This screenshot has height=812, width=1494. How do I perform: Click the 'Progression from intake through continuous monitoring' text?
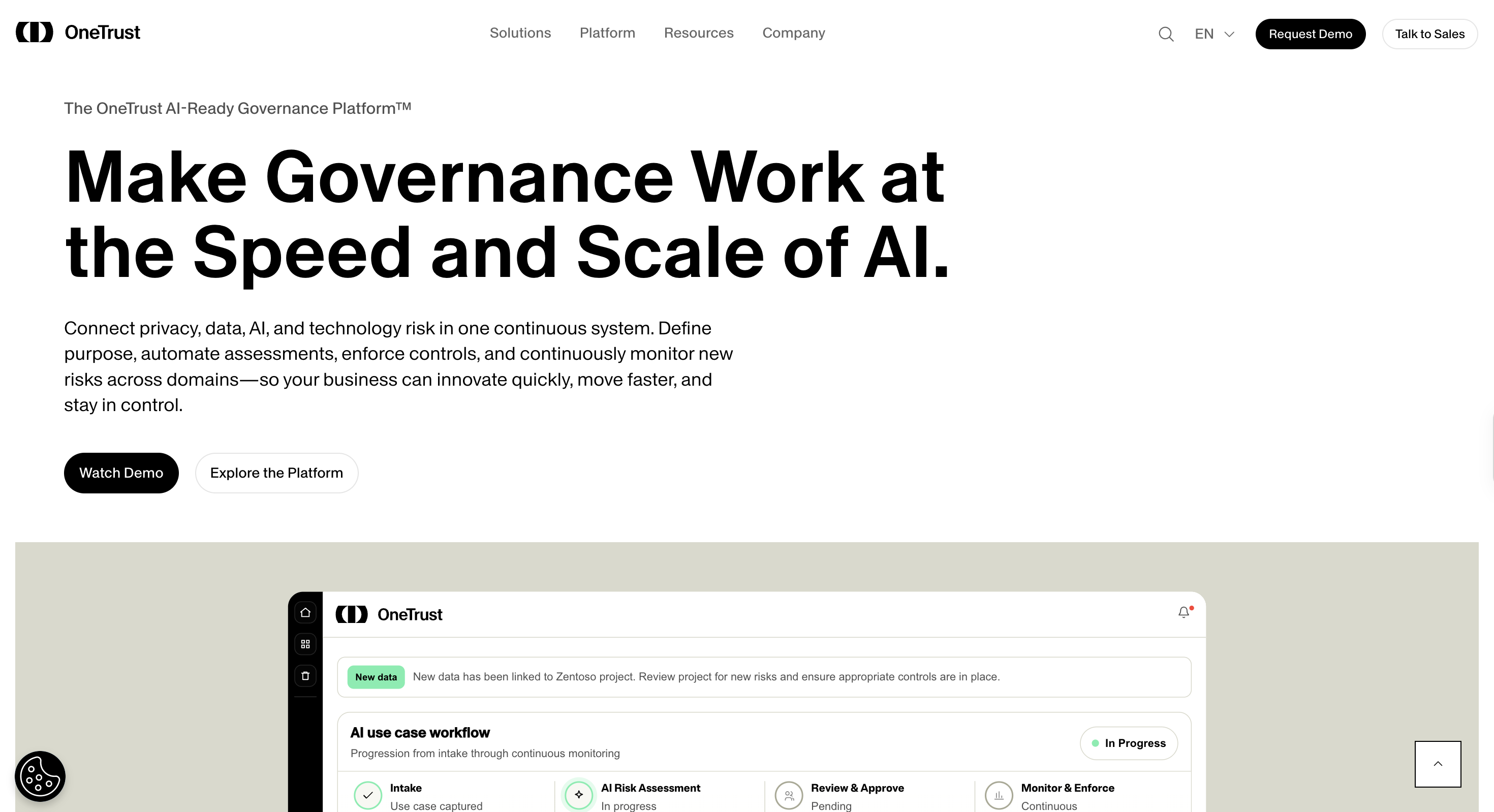point(485,753)
